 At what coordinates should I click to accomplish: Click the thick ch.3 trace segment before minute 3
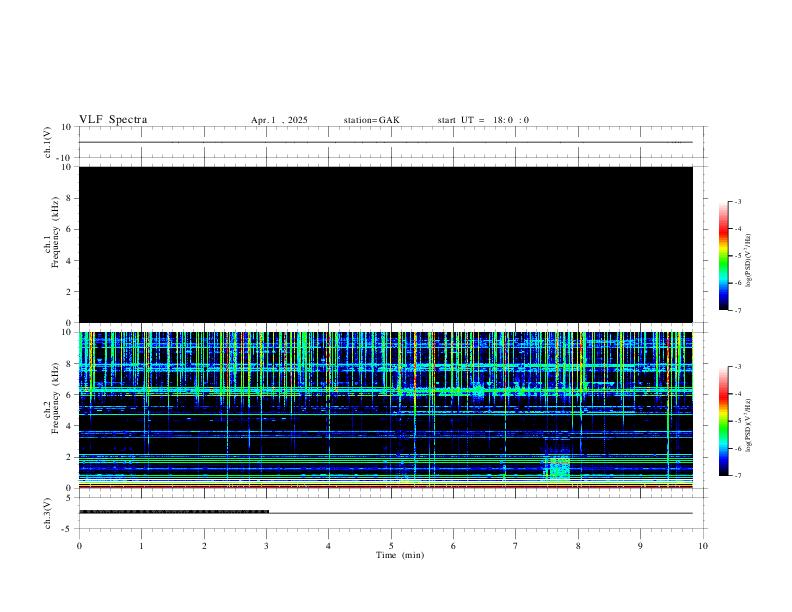[x=174, y=512]
